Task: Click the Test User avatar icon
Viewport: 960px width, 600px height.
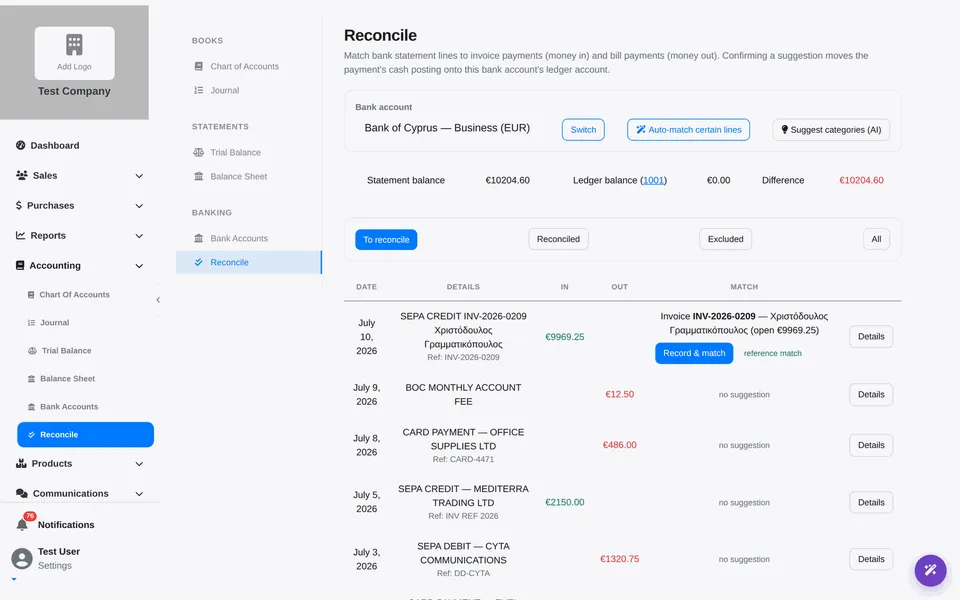Action: [22, 558]
